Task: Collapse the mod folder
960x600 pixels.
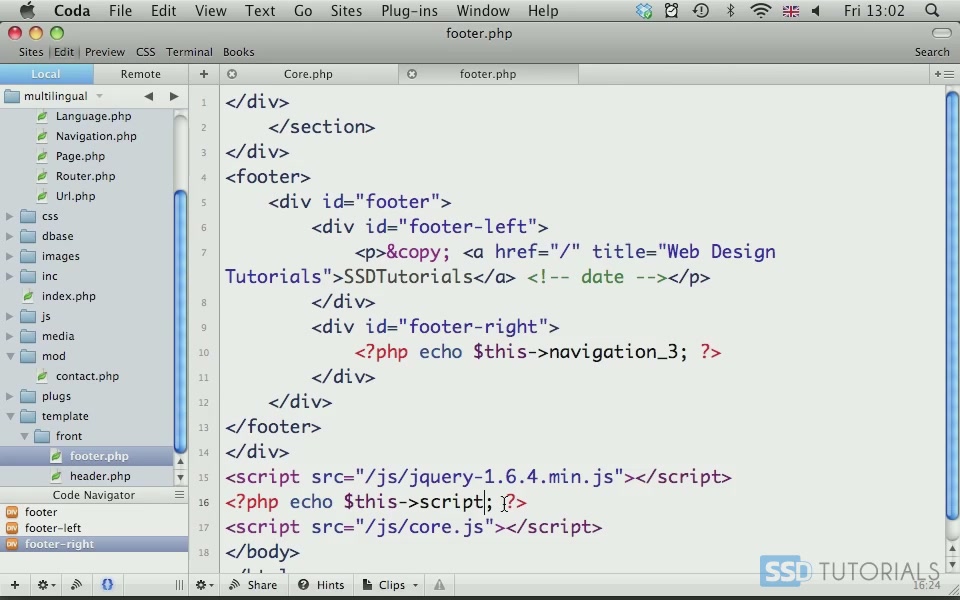Action: pos(10,356)
